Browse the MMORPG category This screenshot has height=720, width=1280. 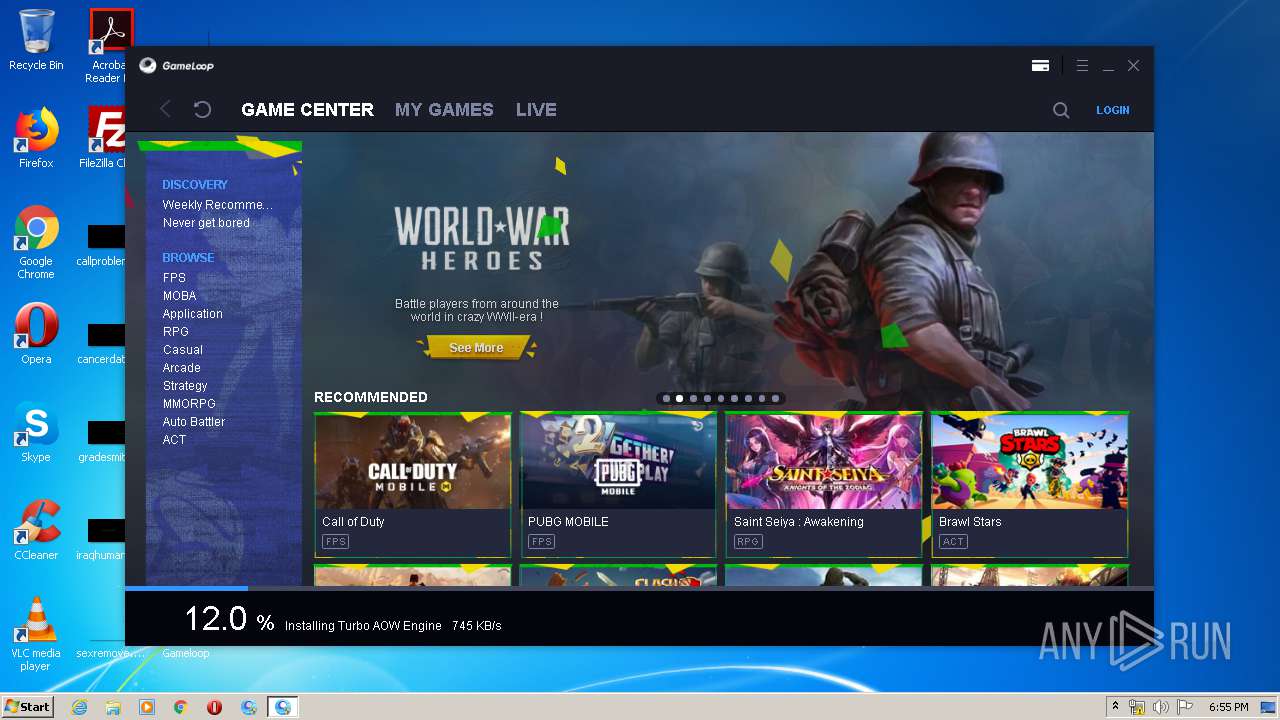click(189, 404)
